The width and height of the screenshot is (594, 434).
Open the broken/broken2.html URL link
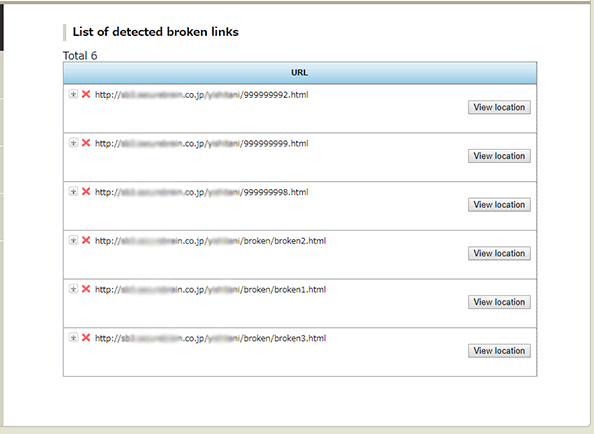210,241
